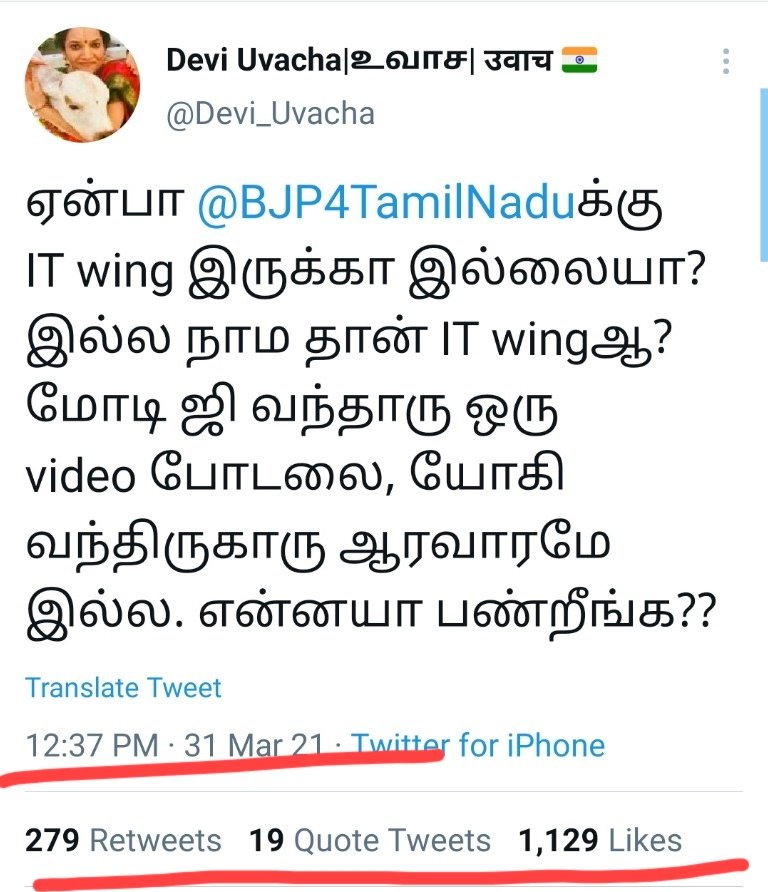View the 1,129 Likes list
768x892 pixels.
click(600, 840)
